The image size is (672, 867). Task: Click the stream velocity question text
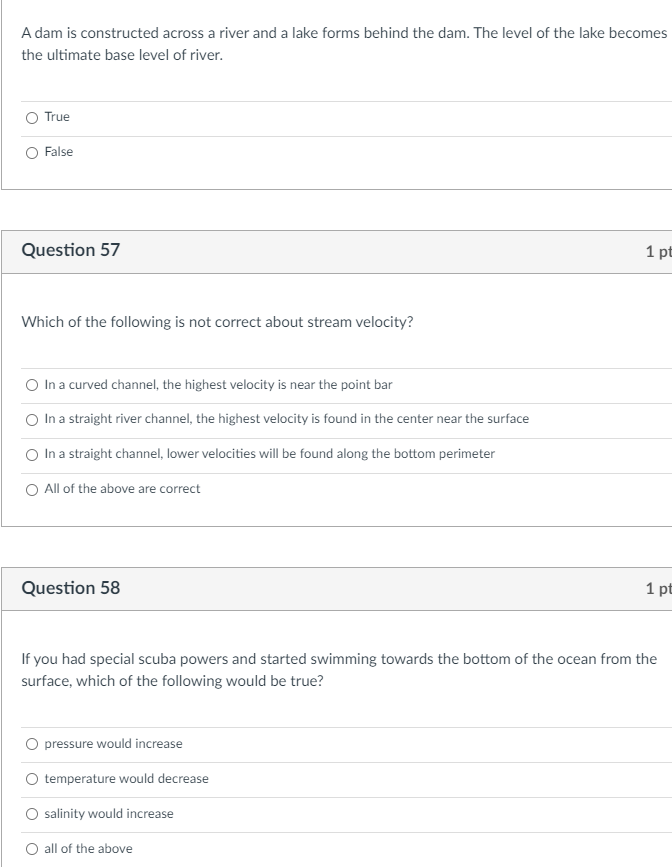point(217,323)
